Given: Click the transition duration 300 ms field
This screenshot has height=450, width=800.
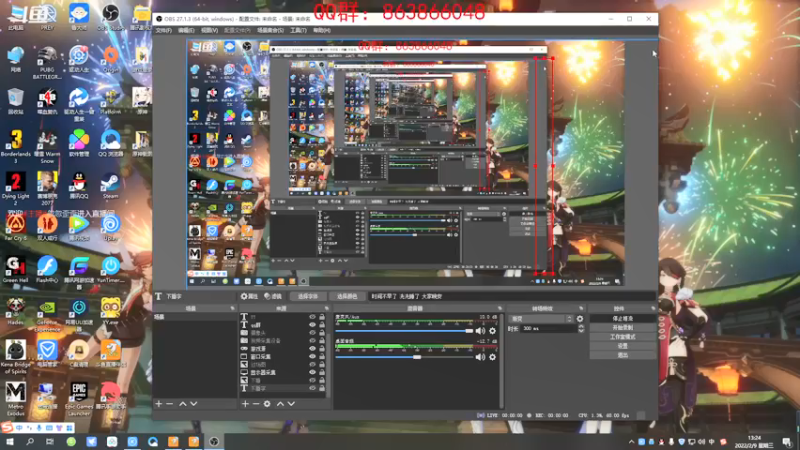Looking at the screenshot, I should click(x=548, y=329).
